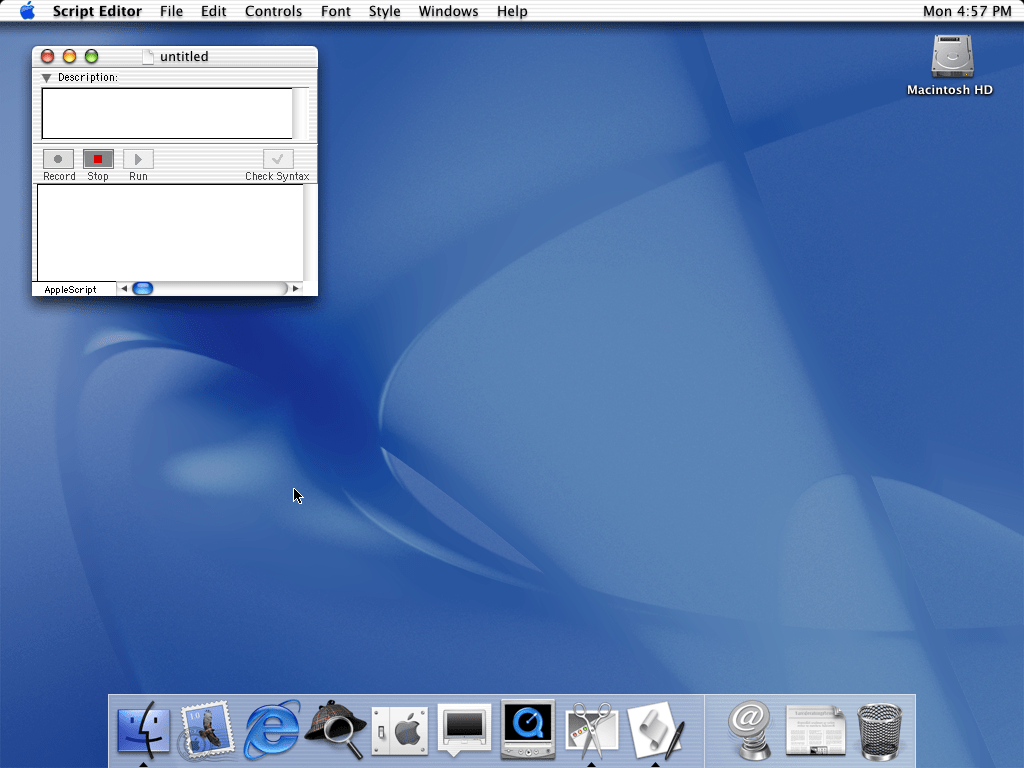Launch Mail from the Dock
Image resolution: width=1024 pixels, height=768 pixels.
tap(207, 730)
